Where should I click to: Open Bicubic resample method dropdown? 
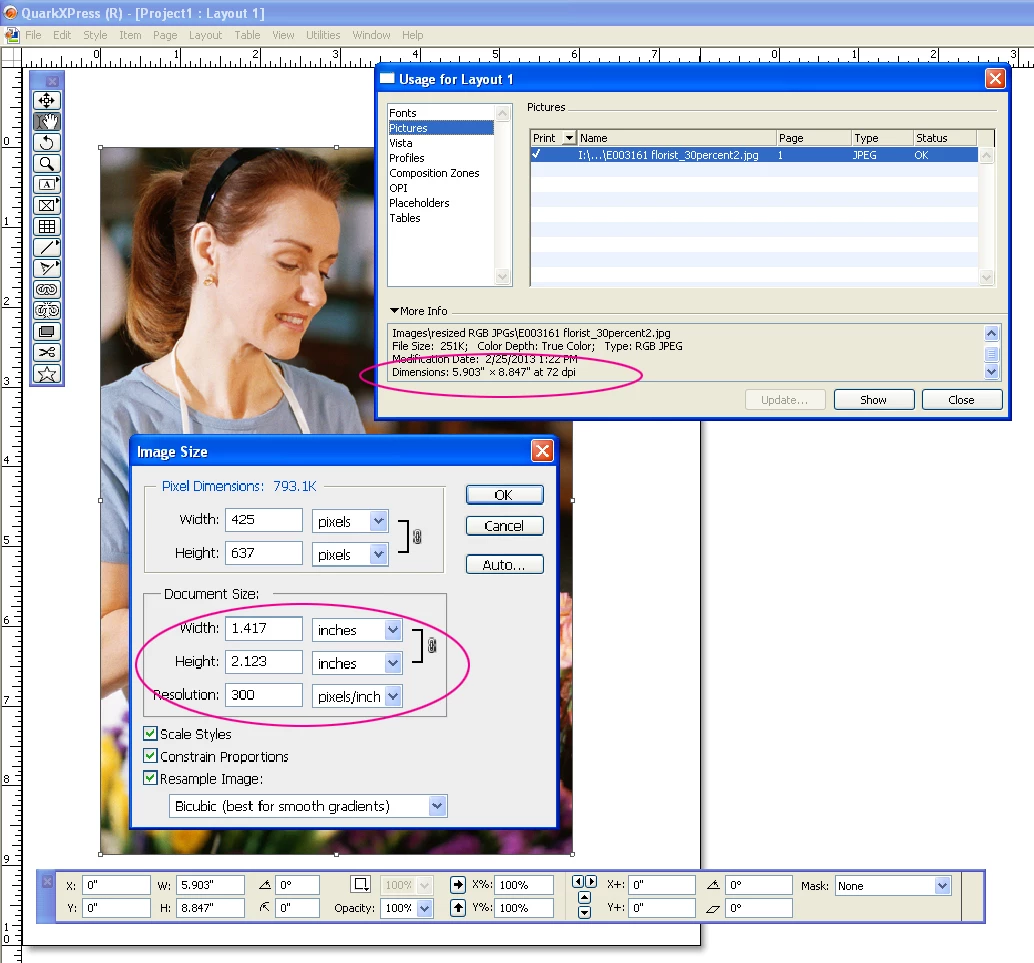coord(437,806)
